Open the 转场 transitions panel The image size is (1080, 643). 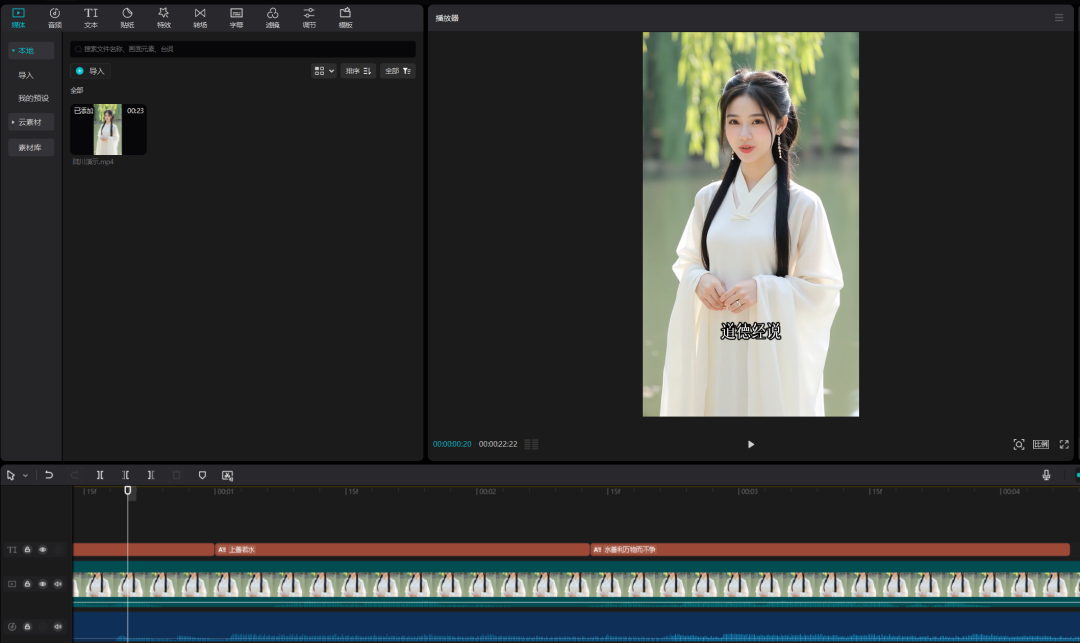coord(200,17)
